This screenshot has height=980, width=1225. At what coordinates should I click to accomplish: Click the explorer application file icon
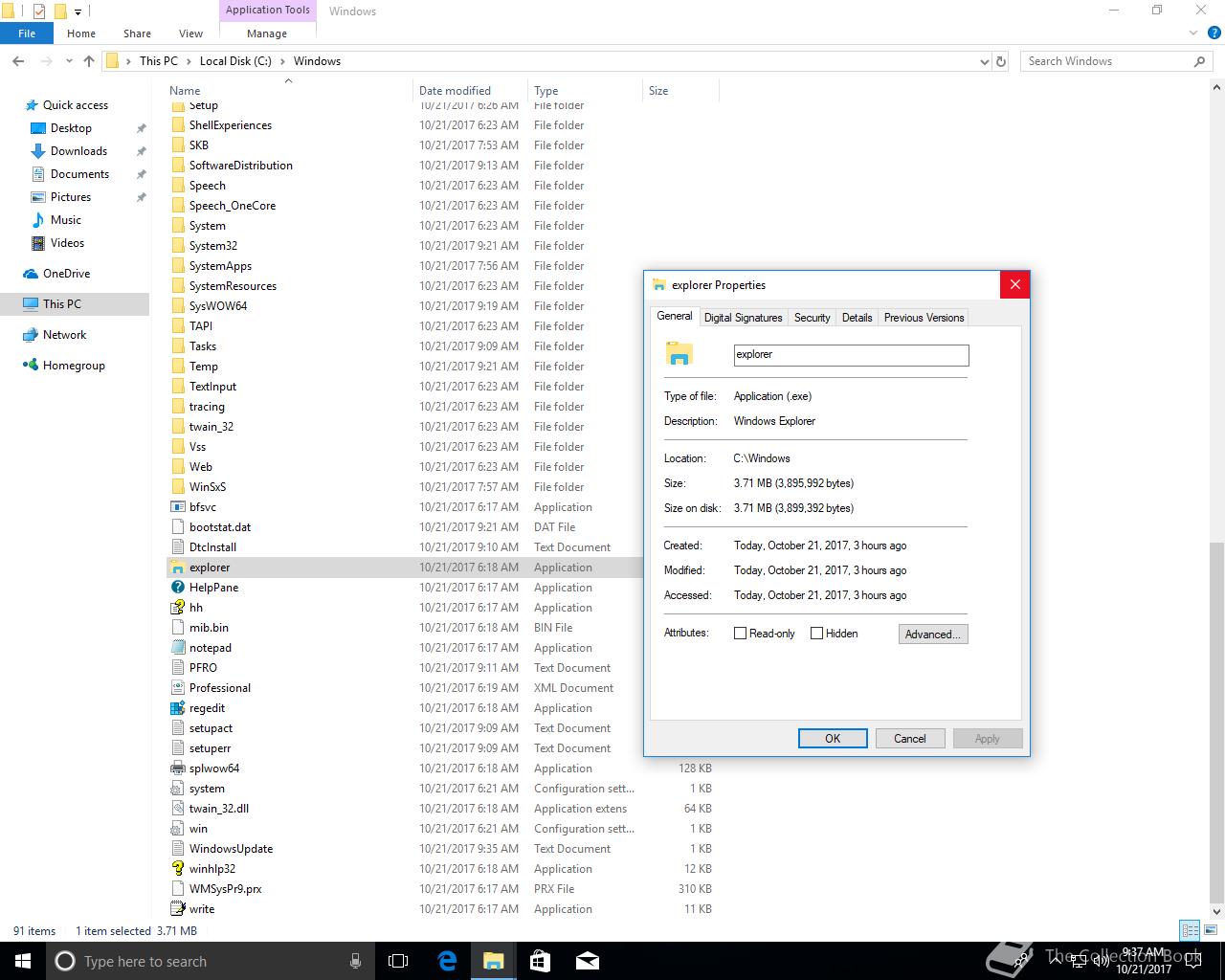(x=177, y=568)
